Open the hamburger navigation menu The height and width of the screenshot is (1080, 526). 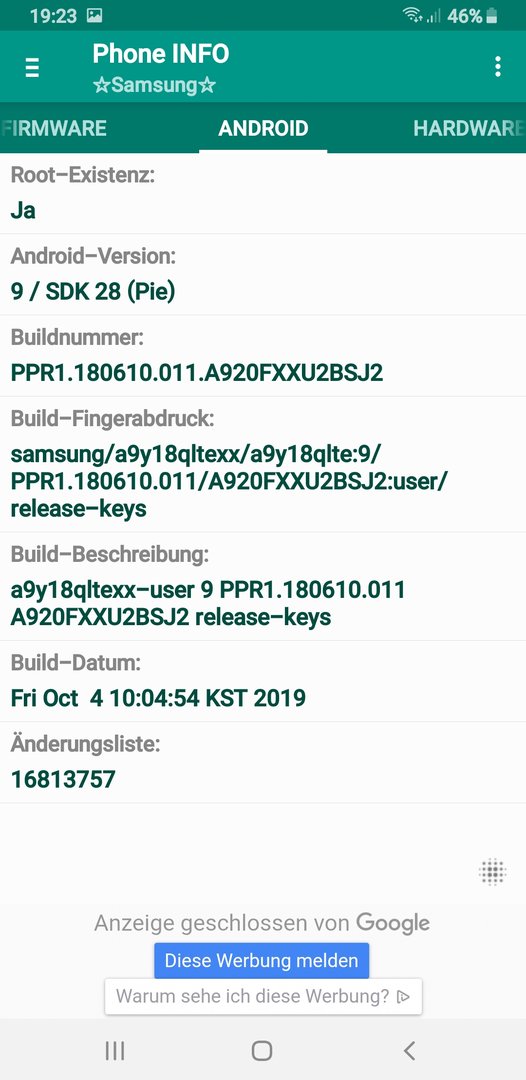coord(32,68)
